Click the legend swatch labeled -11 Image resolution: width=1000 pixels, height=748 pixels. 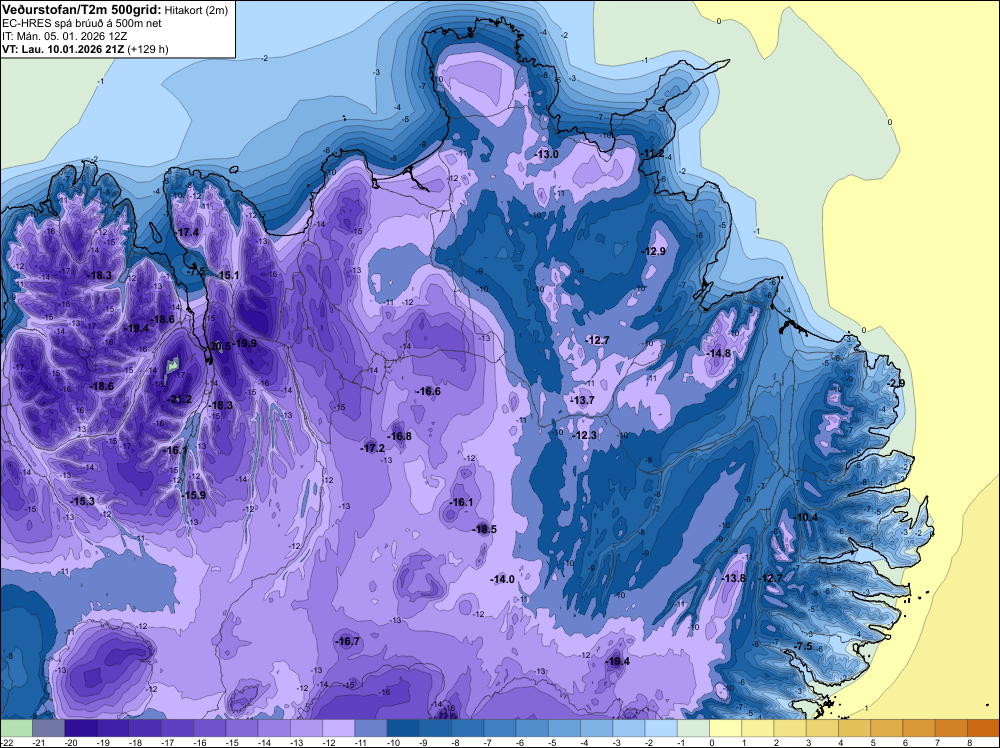click(x=371, y=728)
